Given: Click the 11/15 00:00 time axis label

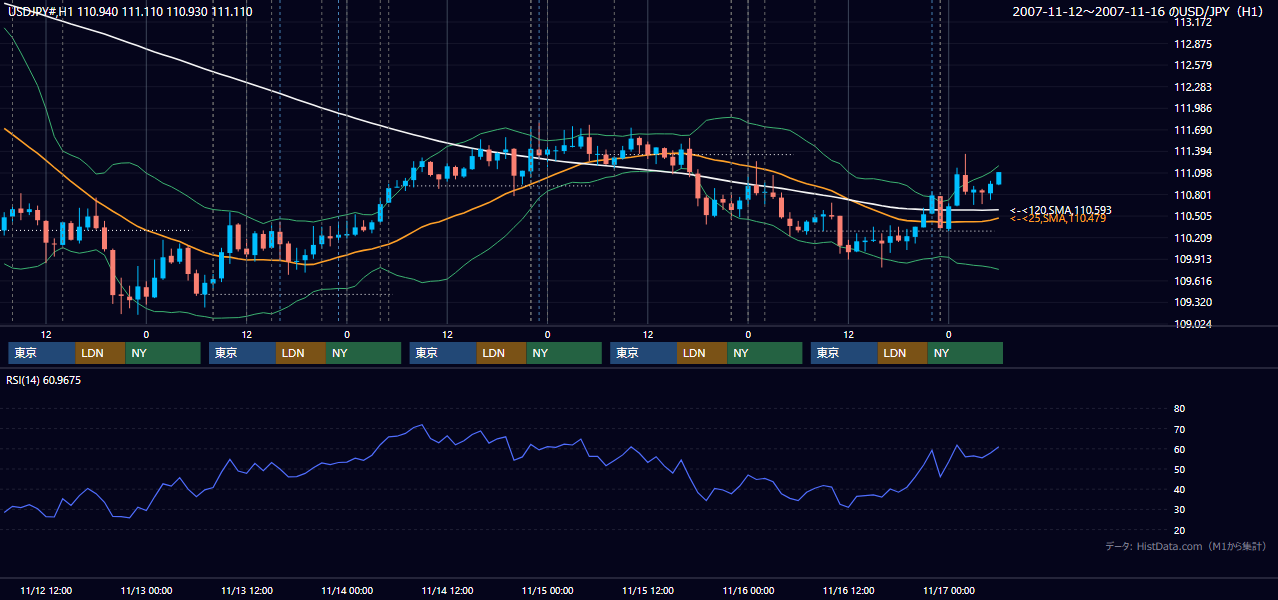Looking at the screenshot, I should pos(547,590).
